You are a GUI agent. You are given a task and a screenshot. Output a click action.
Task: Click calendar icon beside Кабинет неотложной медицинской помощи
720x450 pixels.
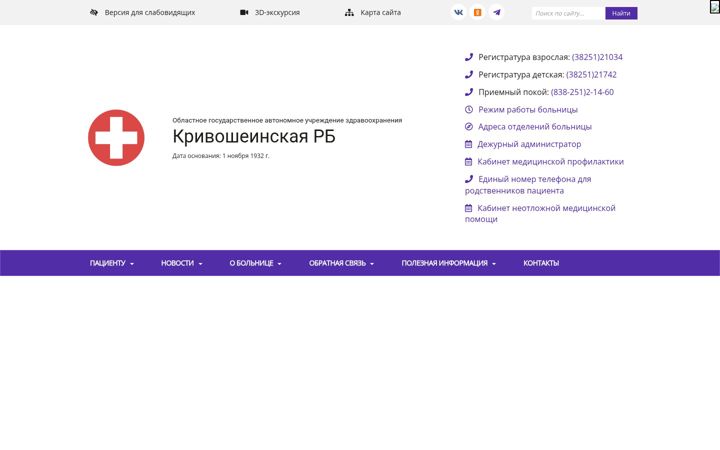[468, 208]
